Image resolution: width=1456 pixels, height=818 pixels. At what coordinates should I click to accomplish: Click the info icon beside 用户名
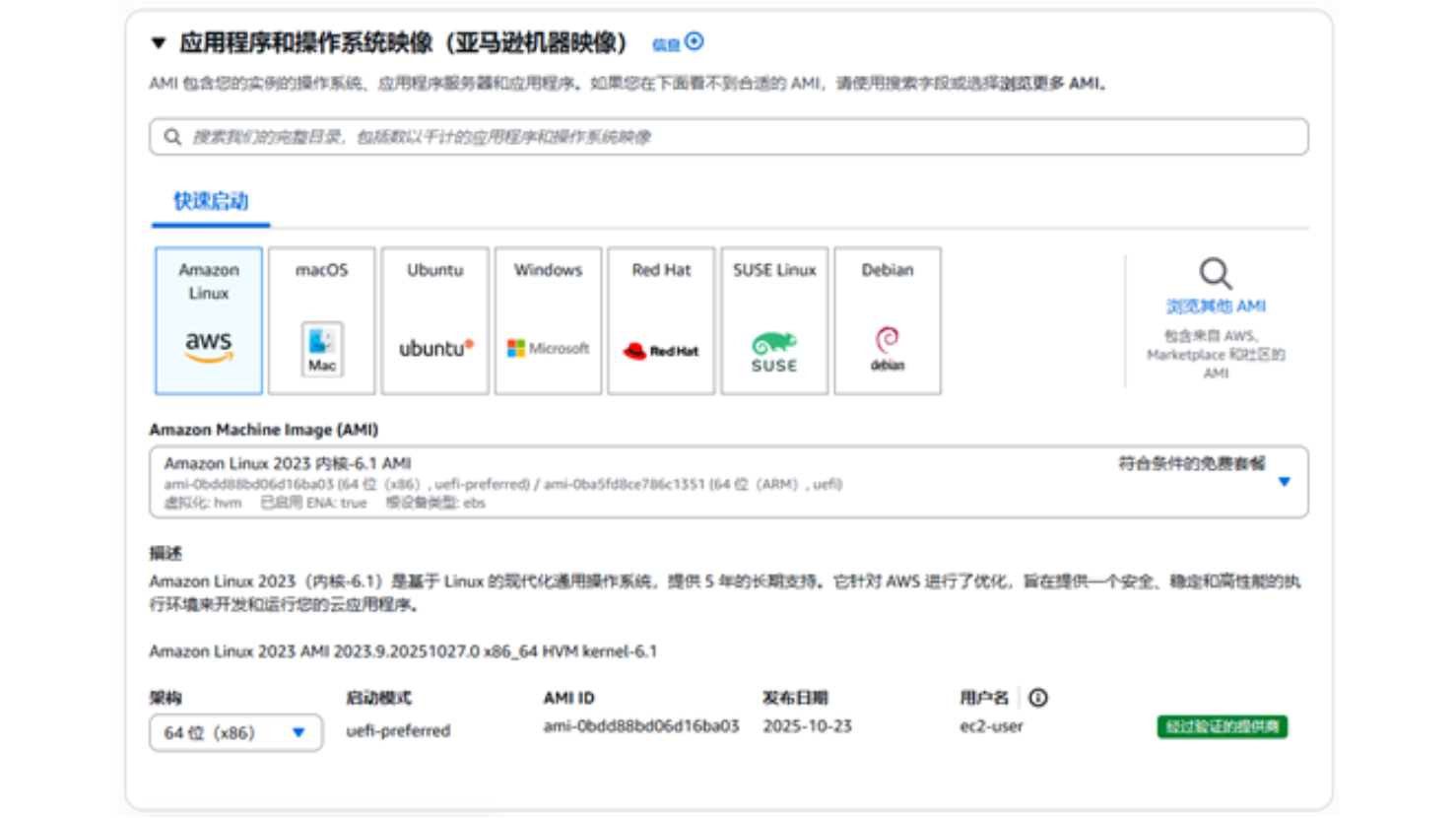[x=1038, y=698]
